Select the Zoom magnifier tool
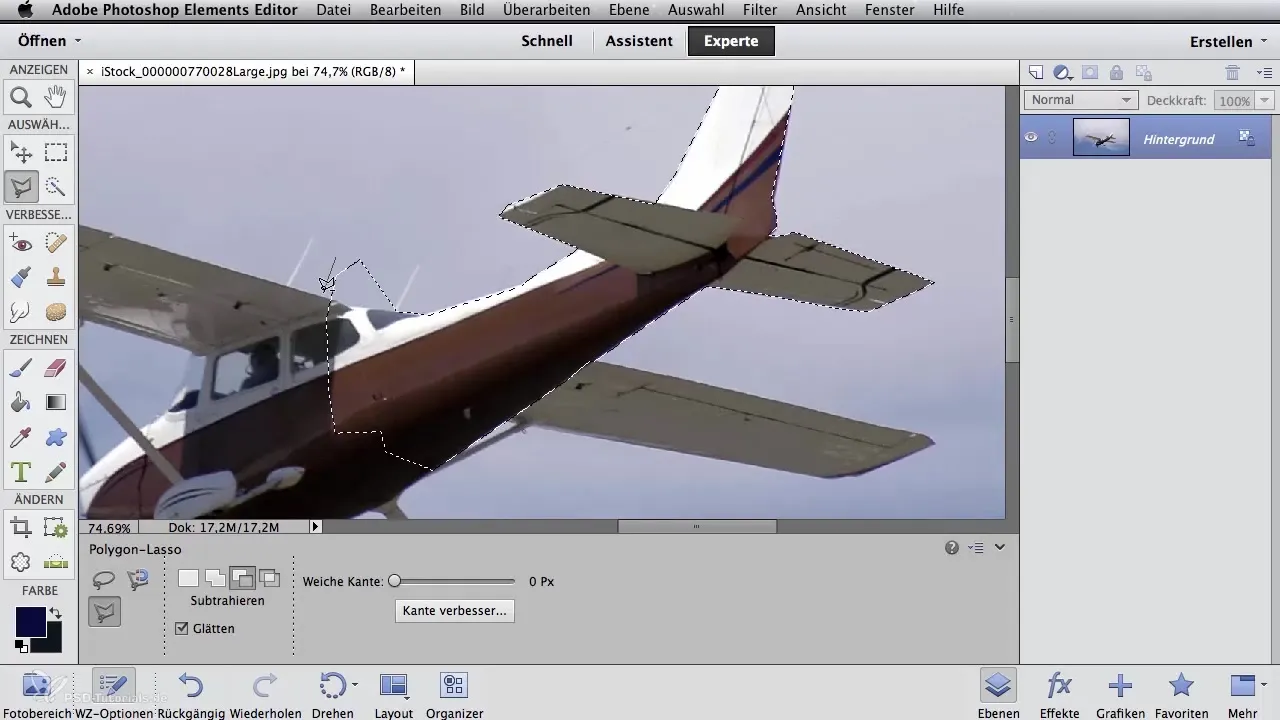Image resolution: width=1280 pixels, height=720 pixels. point(20,97)
